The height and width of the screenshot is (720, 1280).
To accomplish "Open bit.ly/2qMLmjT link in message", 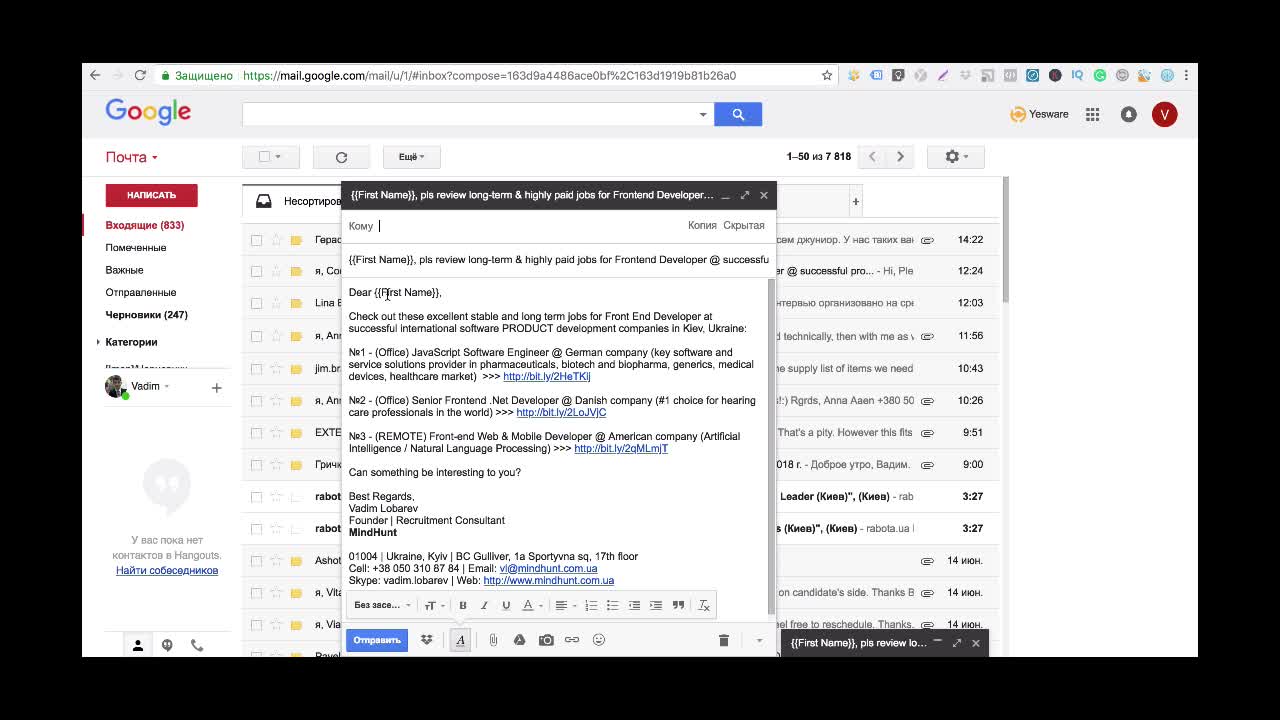I will pyautogui.click(x=621, y=449).
